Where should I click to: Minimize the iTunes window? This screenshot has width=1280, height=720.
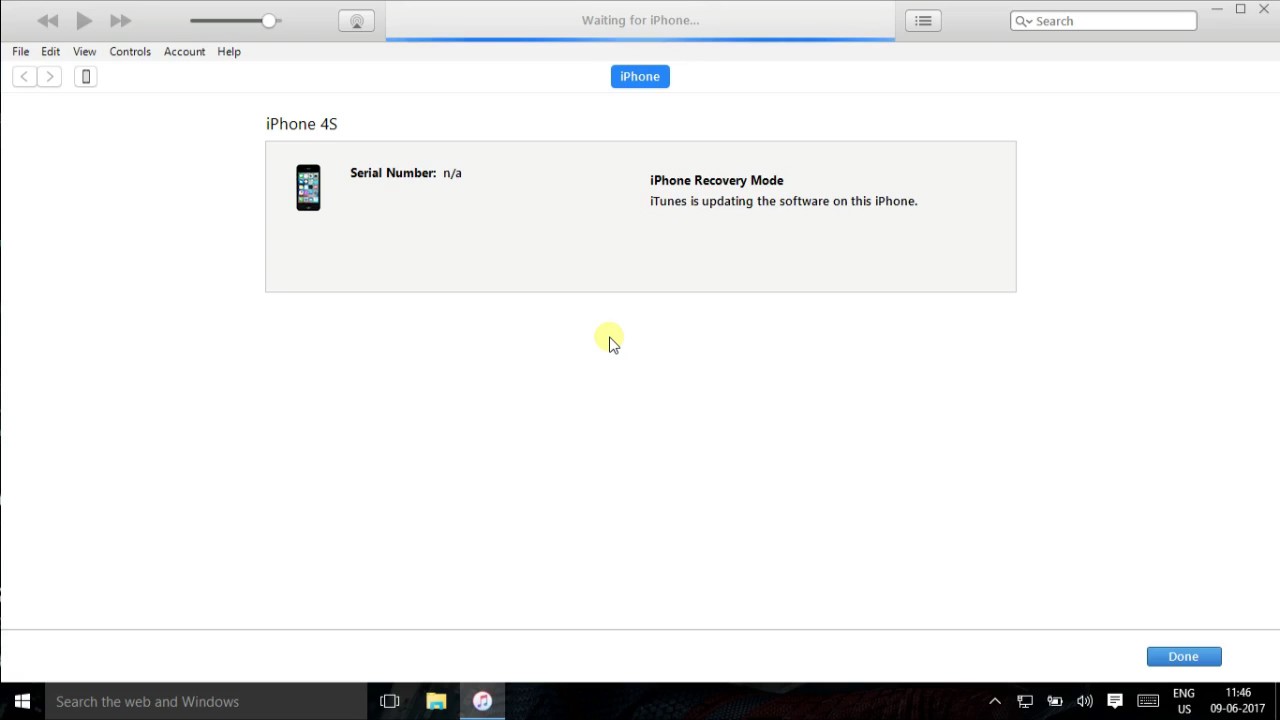click(x=1217, y=10)
